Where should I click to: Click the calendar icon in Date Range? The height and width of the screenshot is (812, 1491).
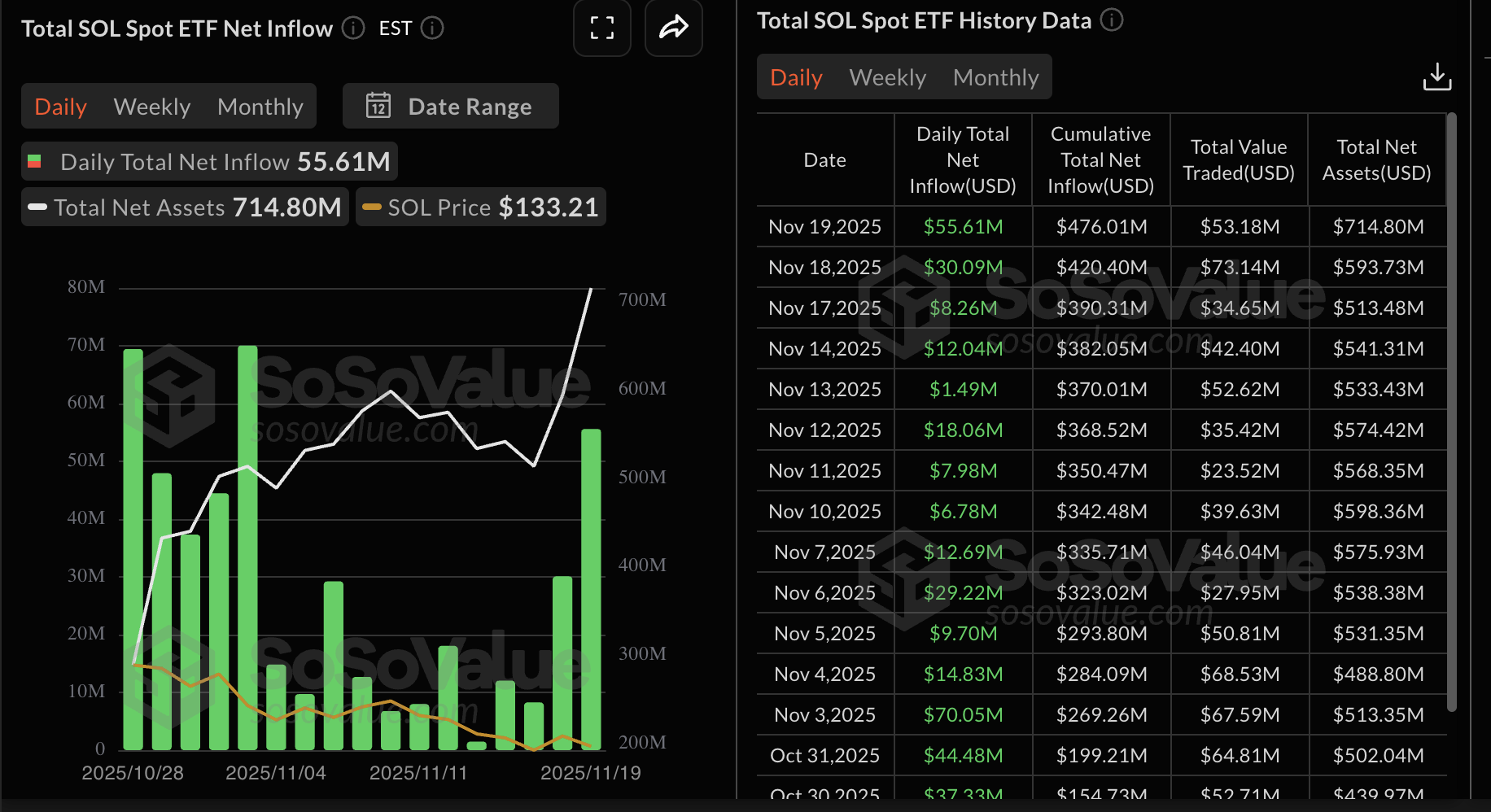click(378, 107)
